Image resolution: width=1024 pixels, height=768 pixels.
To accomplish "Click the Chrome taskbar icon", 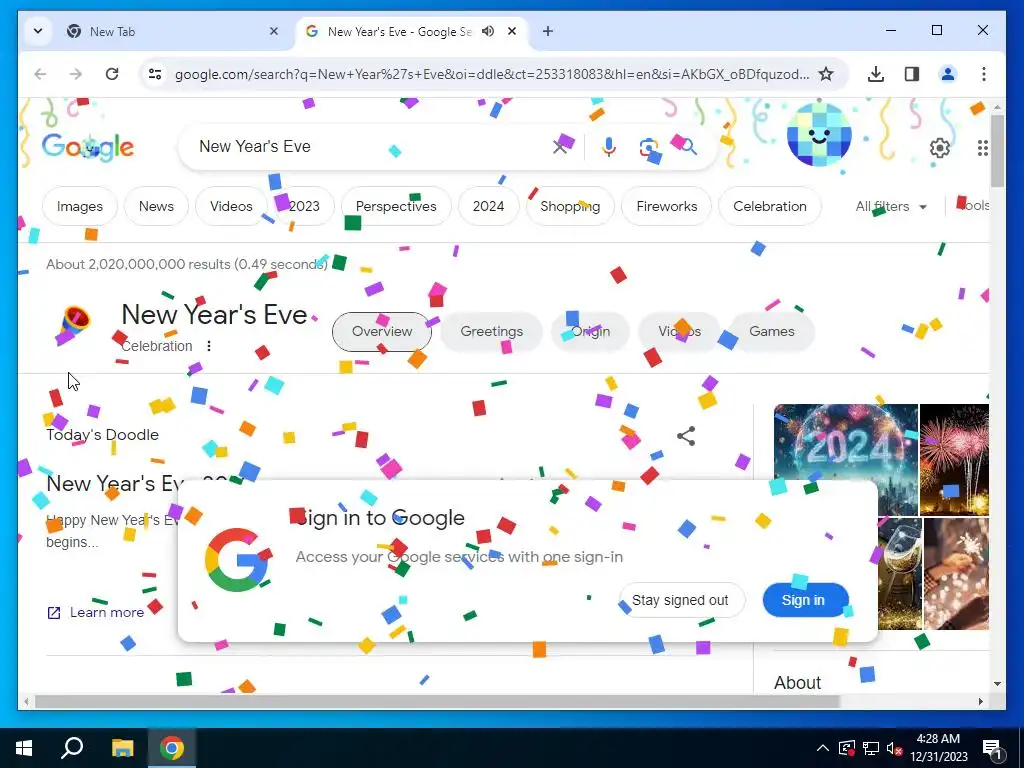I will [172, 748].
